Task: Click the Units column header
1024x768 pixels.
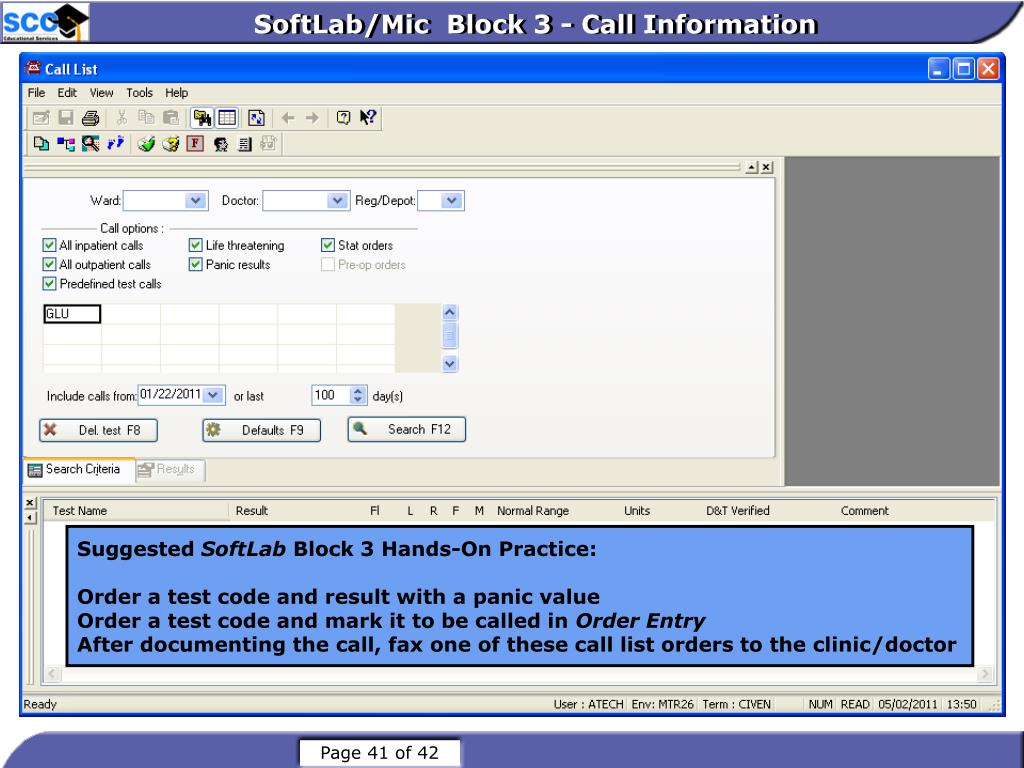Action: 637,511
